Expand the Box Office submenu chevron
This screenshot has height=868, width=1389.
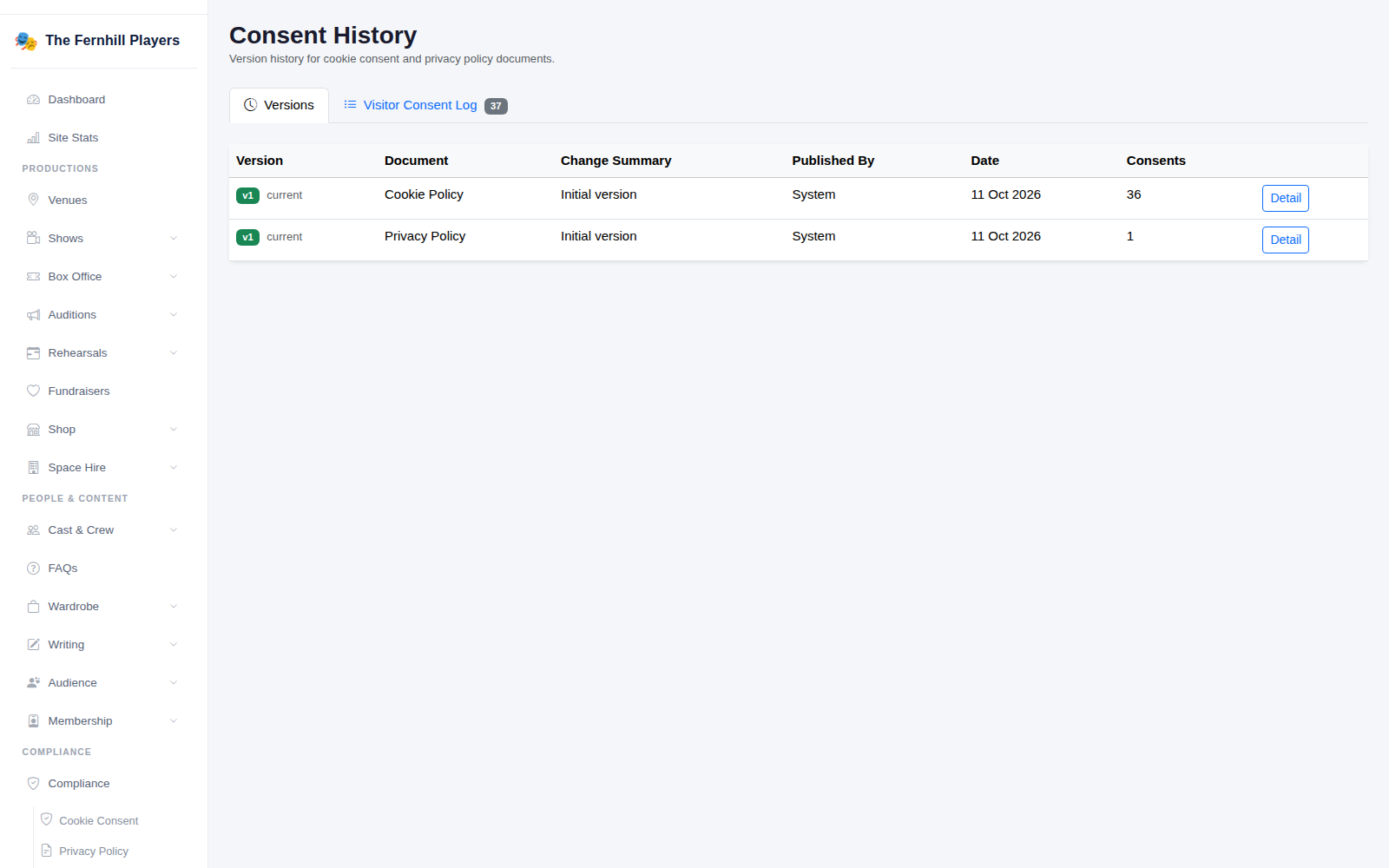coord(174,277)
